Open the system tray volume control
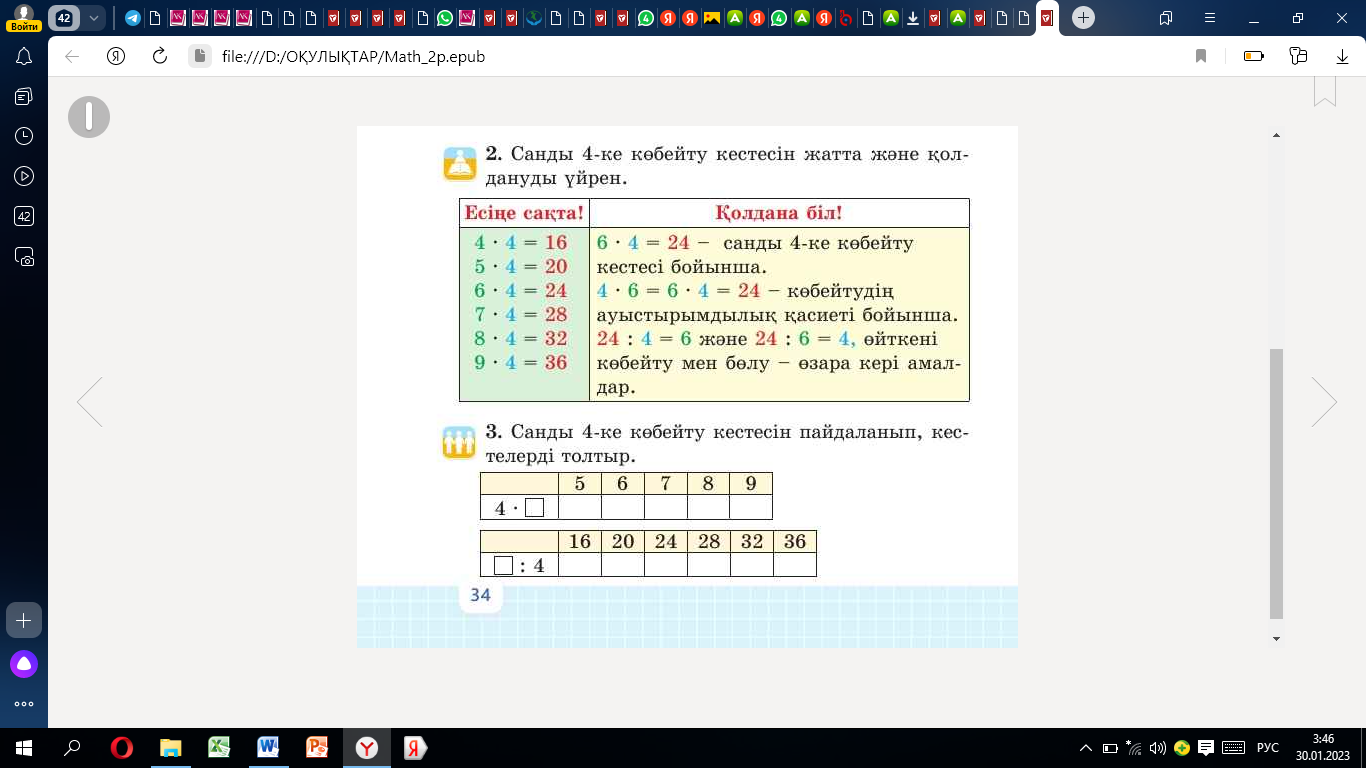 (x=1159, y=748)
